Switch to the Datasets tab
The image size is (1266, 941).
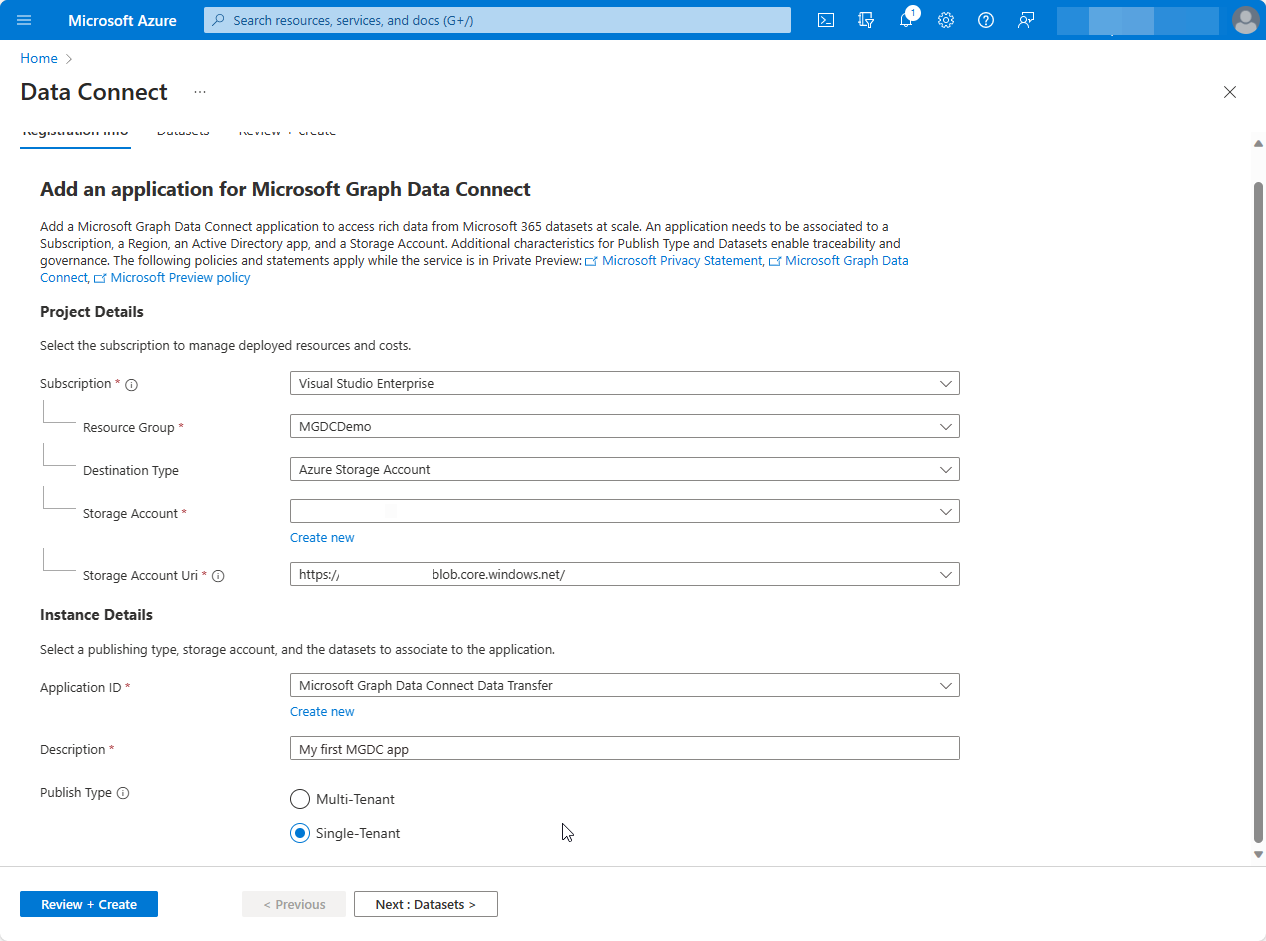[x=183, y=130]
